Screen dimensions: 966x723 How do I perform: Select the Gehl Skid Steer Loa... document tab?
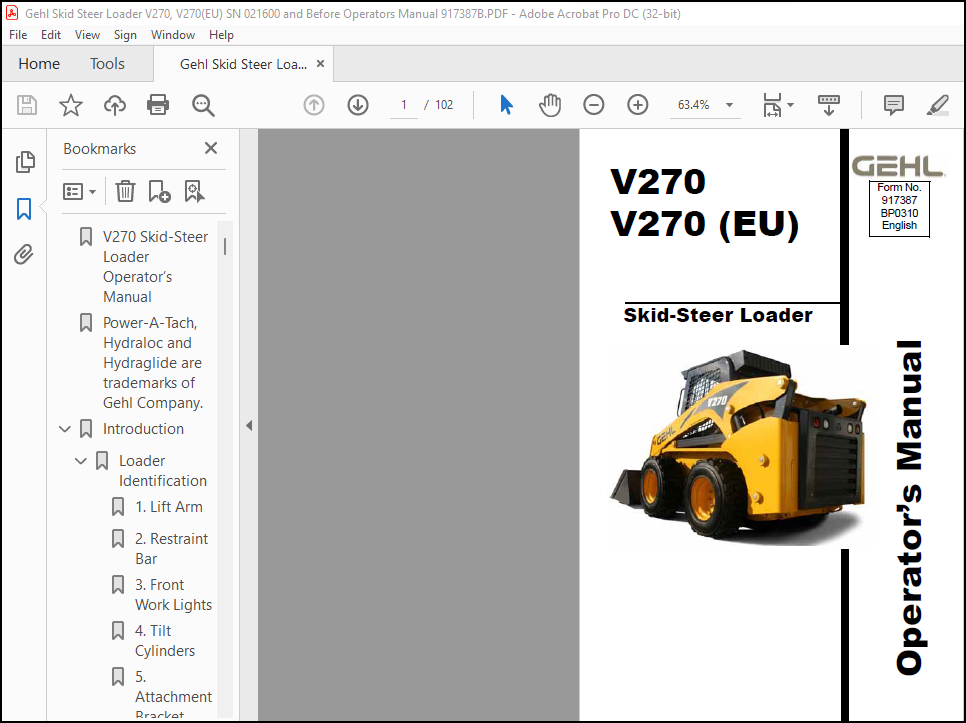(243, 64)
